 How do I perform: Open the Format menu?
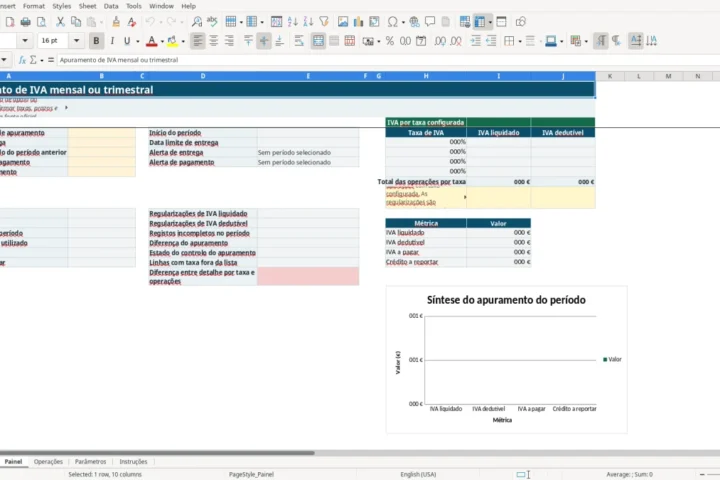pos(34,6)
